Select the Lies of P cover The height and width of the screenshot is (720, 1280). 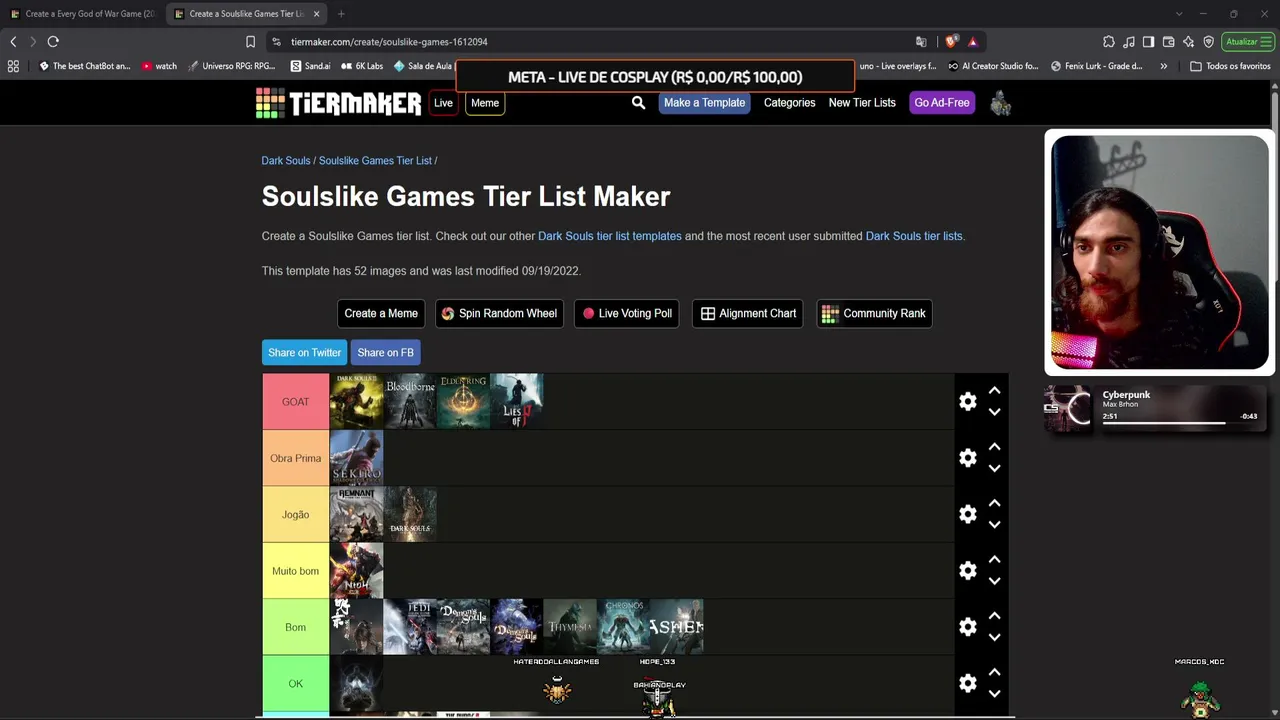coord(517,401)
